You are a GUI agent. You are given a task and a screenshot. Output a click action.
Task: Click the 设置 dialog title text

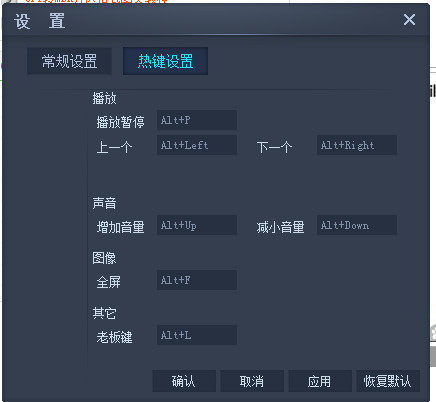[x=40, y=21]
